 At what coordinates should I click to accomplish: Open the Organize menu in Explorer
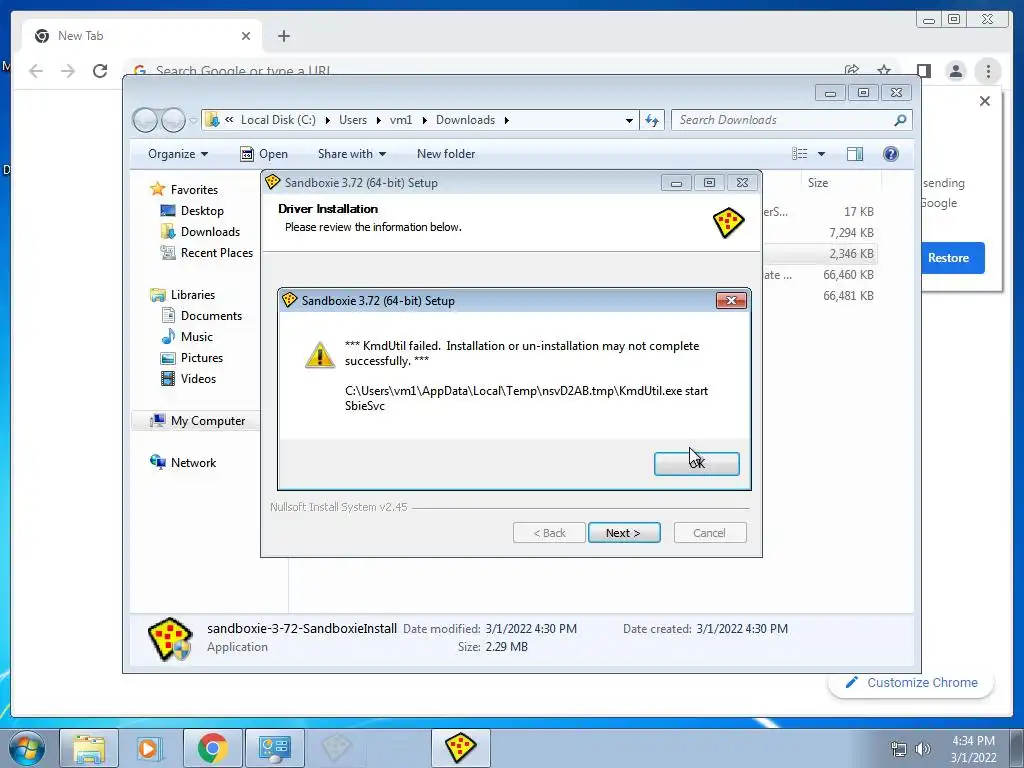(x=178, y=154)
